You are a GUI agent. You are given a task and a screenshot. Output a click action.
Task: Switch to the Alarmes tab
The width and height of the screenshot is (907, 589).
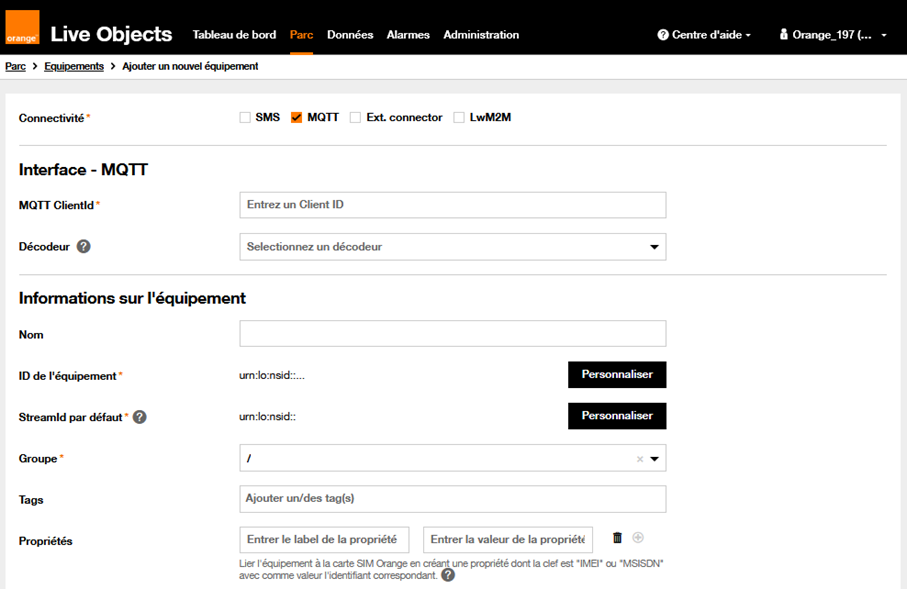[x=408, y=35]
